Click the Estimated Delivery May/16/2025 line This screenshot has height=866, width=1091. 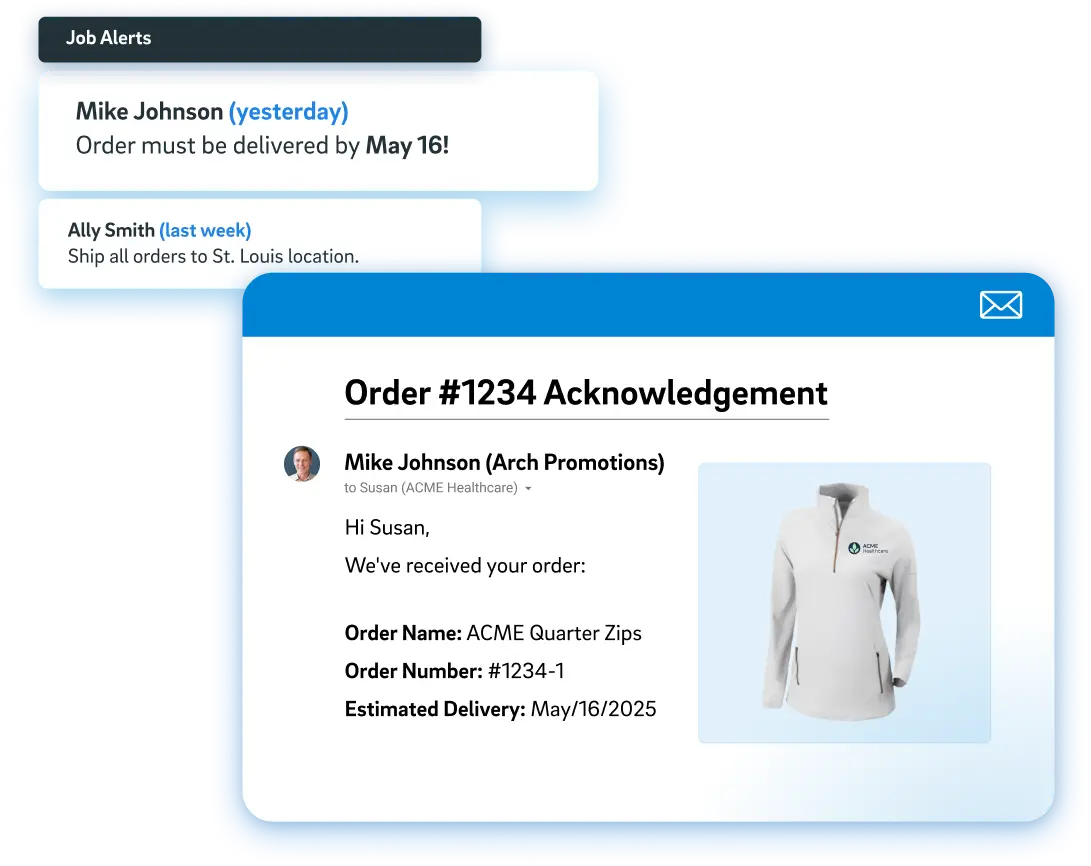(500, 709)
